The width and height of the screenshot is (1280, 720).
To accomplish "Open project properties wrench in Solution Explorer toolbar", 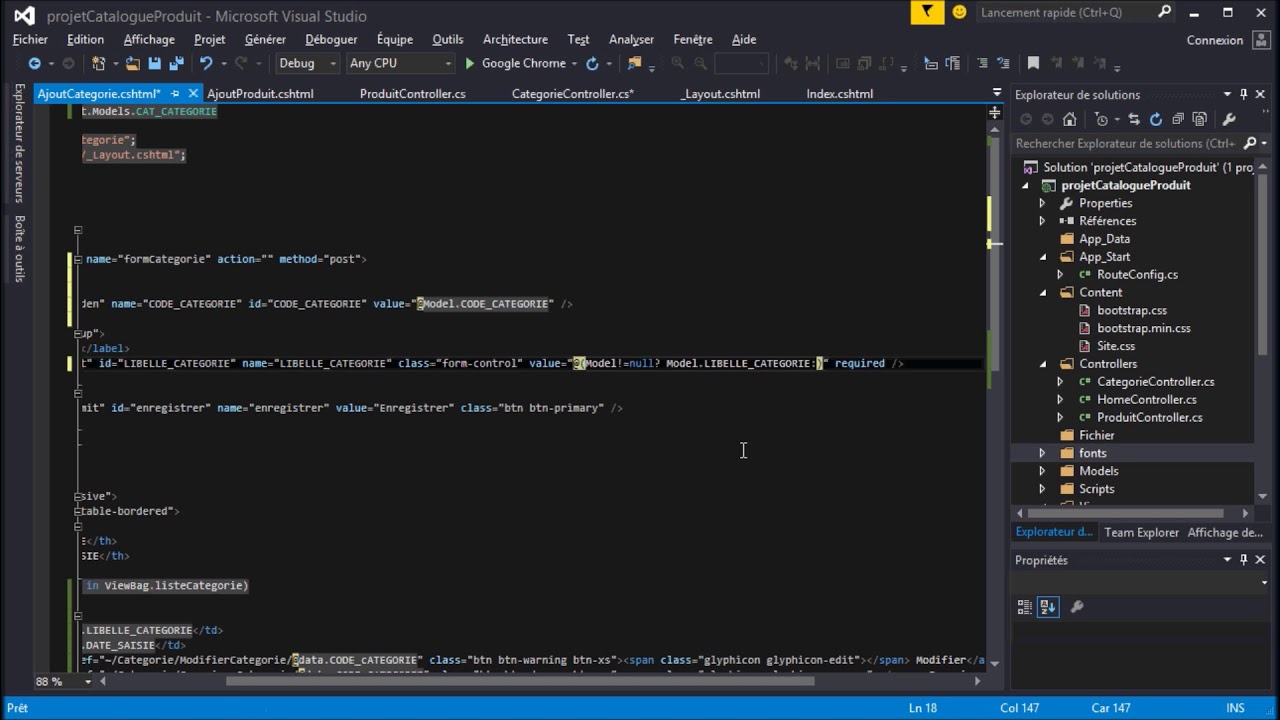I will coord(1229,119).
